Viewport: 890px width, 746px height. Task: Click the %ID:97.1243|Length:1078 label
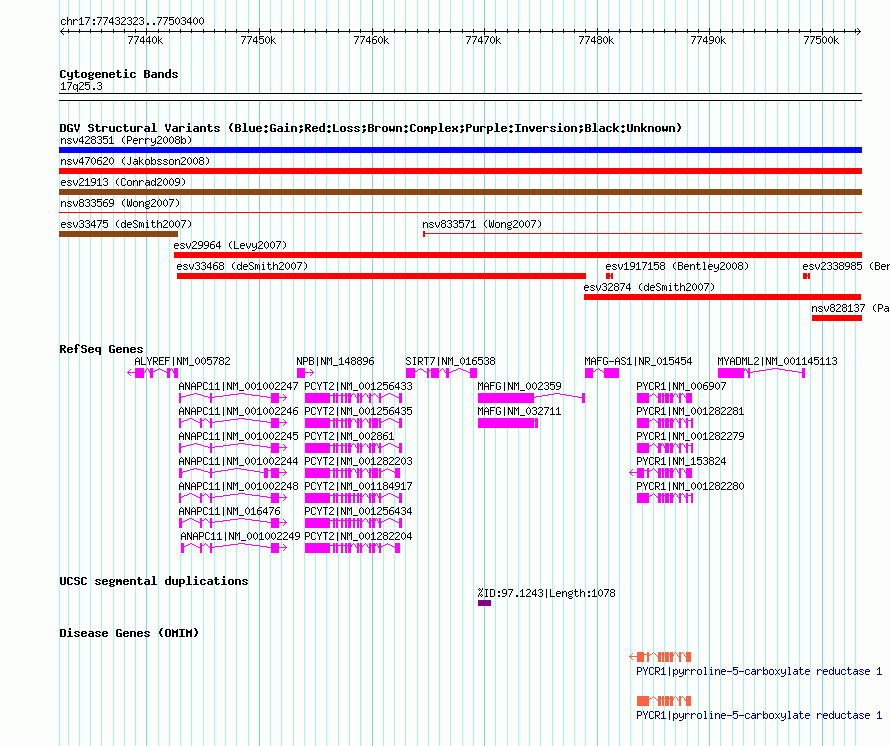(x=547, y=593)
